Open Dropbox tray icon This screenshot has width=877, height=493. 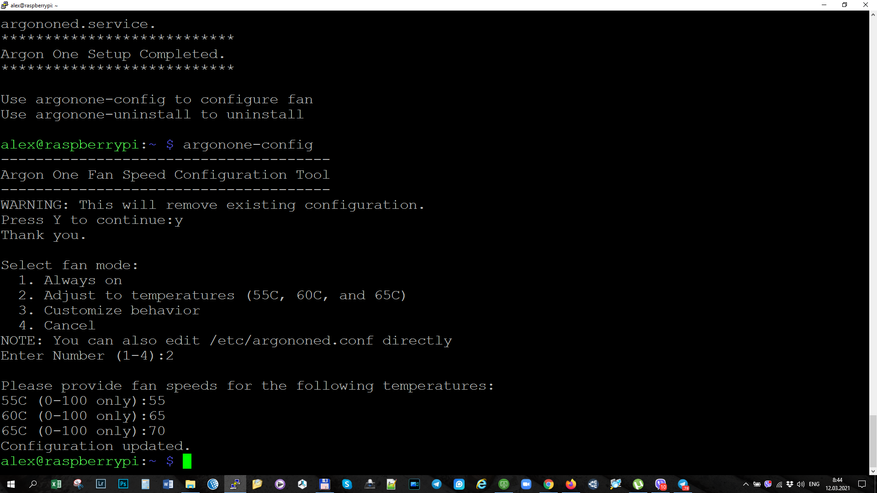click(x=790, y=484)
